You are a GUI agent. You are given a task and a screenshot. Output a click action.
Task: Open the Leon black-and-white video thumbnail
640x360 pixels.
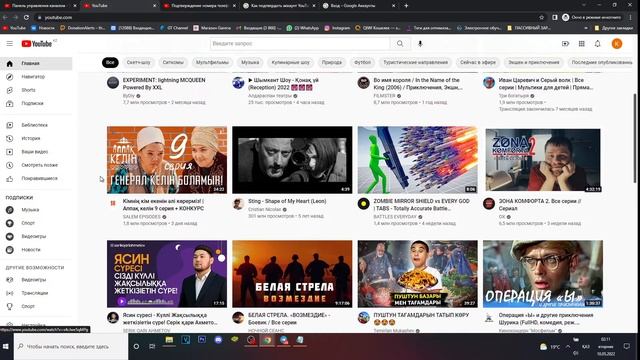point(292,160)
